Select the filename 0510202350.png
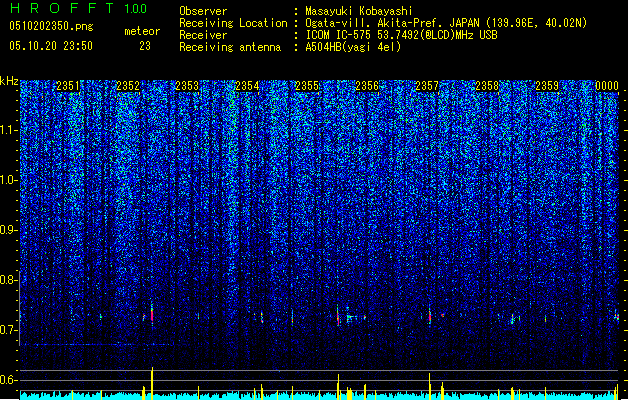The width and height of the screenshot is (629, 400). (x=51, y=26)
